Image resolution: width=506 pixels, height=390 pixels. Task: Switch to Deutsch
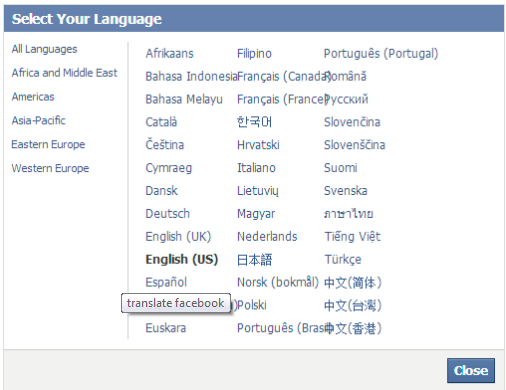click(168, 214)
